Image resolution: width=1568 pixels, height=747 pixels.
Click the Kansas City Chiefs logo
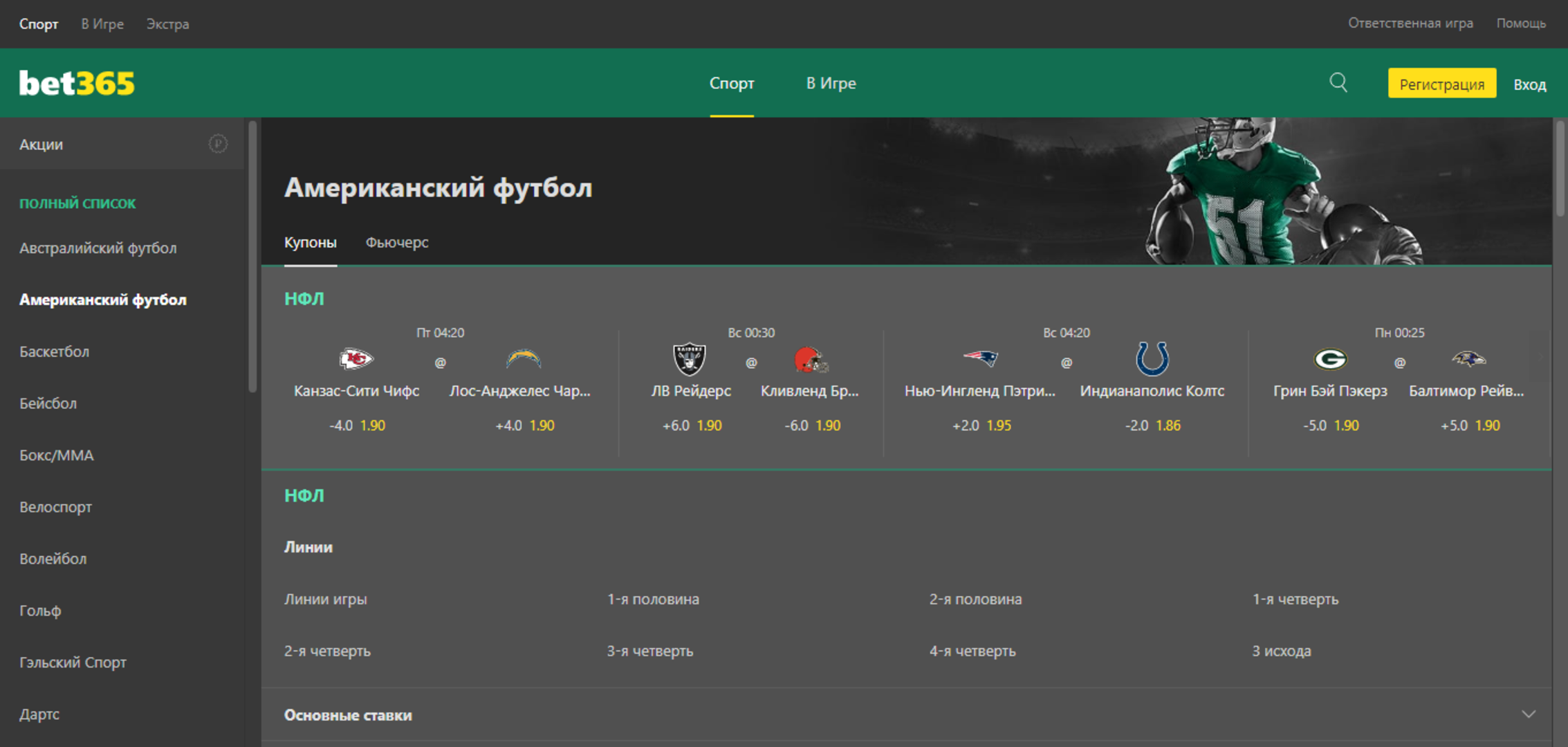[356, 359]
